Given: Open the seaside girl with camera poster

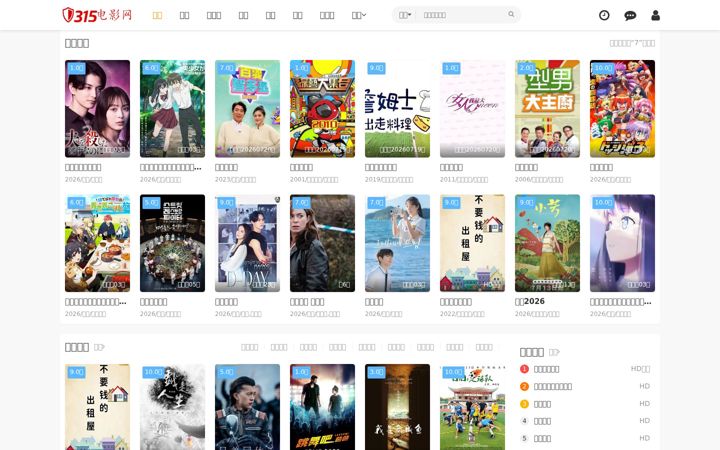Looking at the screenshot, I should 397,243.
